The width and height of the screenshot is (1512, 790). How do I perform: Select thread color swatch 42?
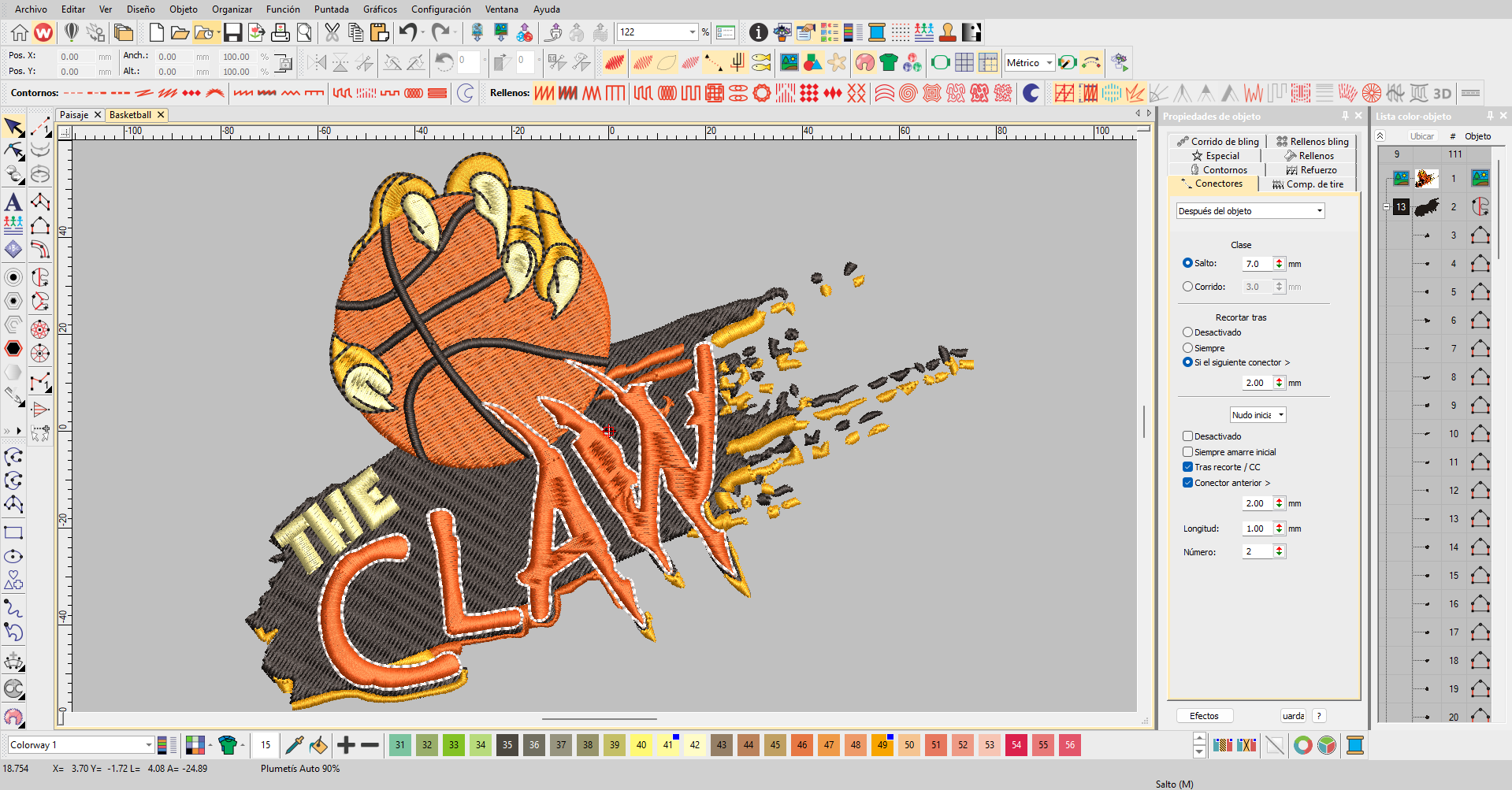click(695, 744)
